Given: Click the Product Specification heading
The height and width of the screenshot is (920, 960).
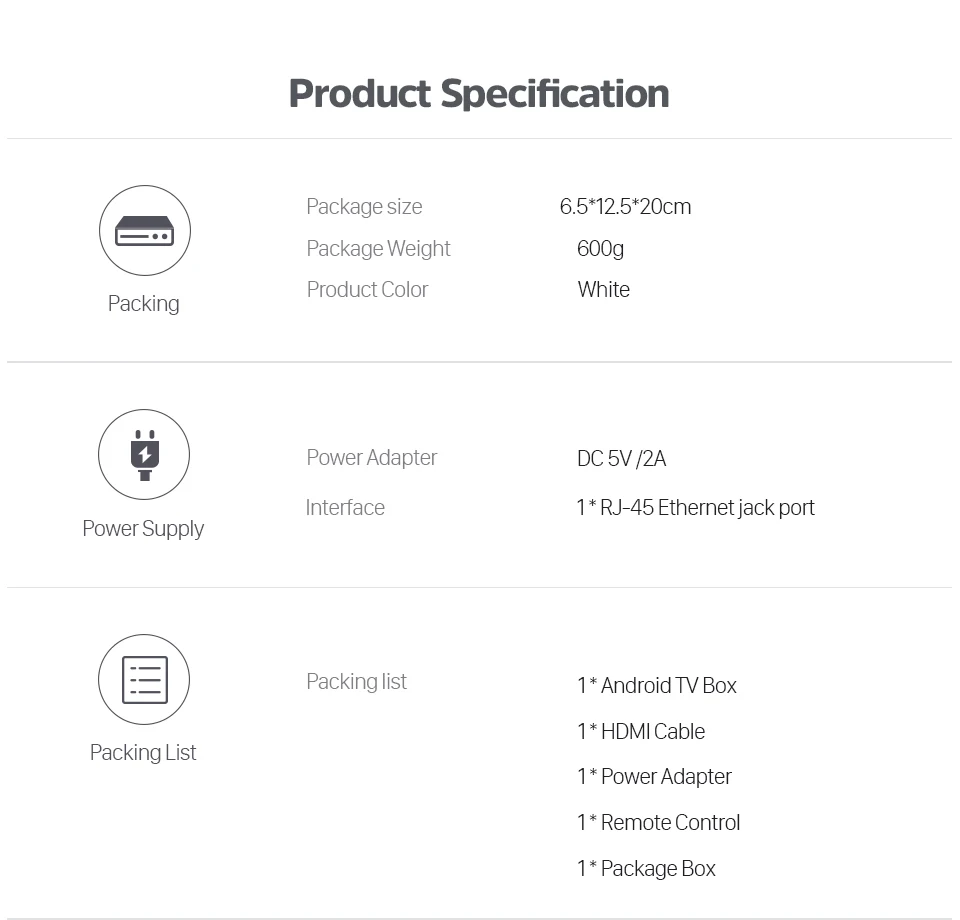Looking at the screenshot, I should [479, 93].
